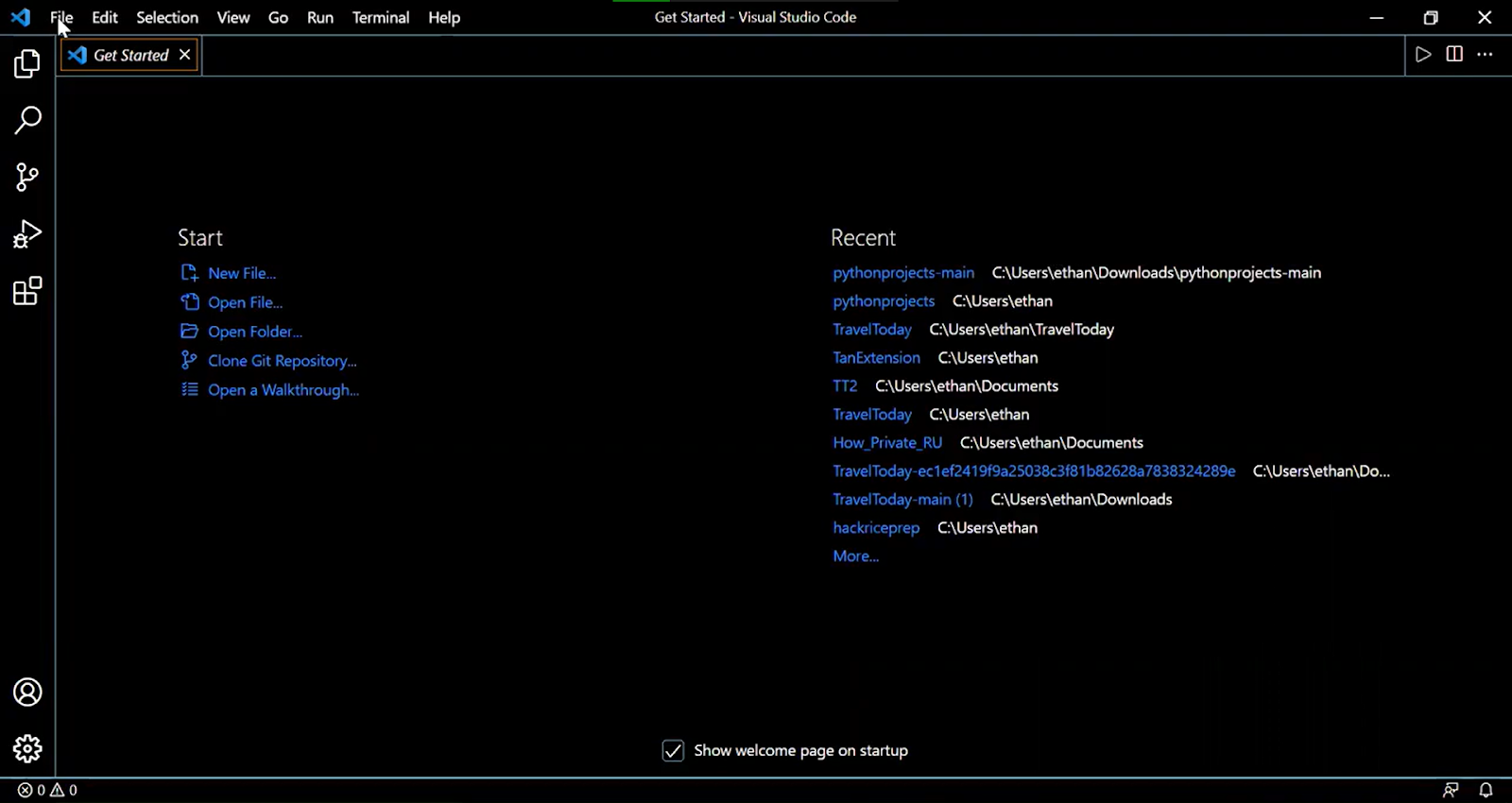
Task: Open recent TT2 folder
Action: click(x=845, y=386)
